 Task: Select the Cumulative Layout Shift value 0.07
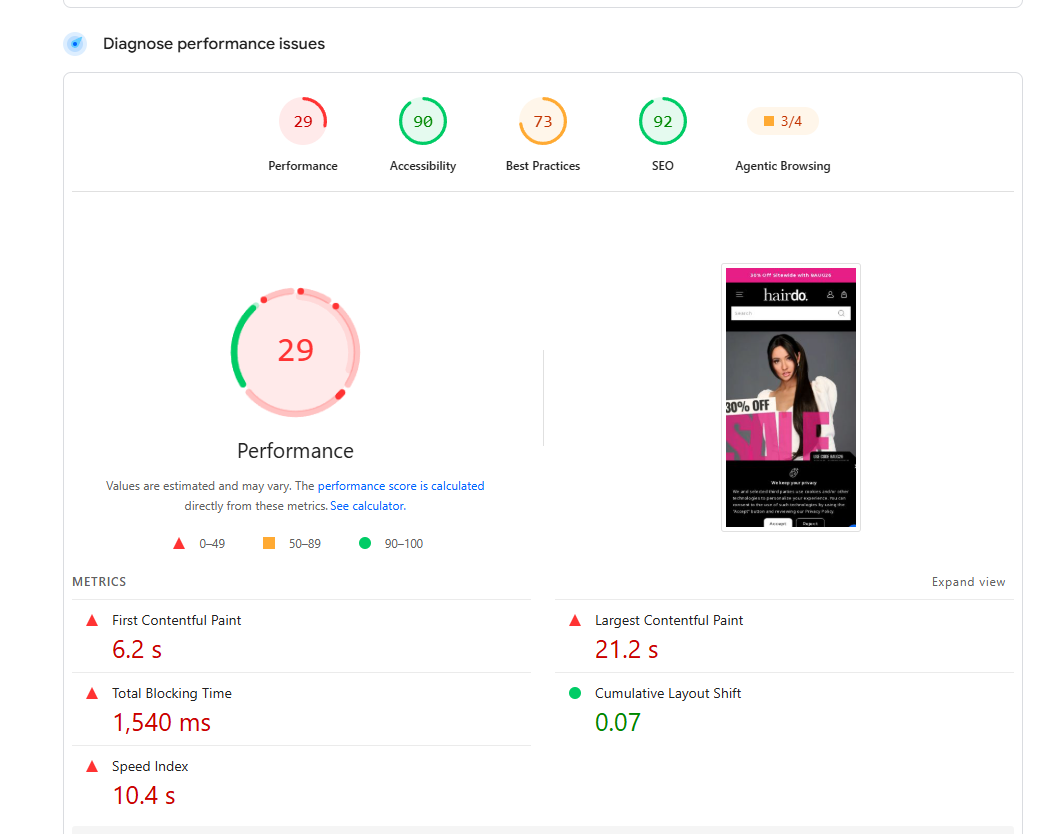point(618,722)
